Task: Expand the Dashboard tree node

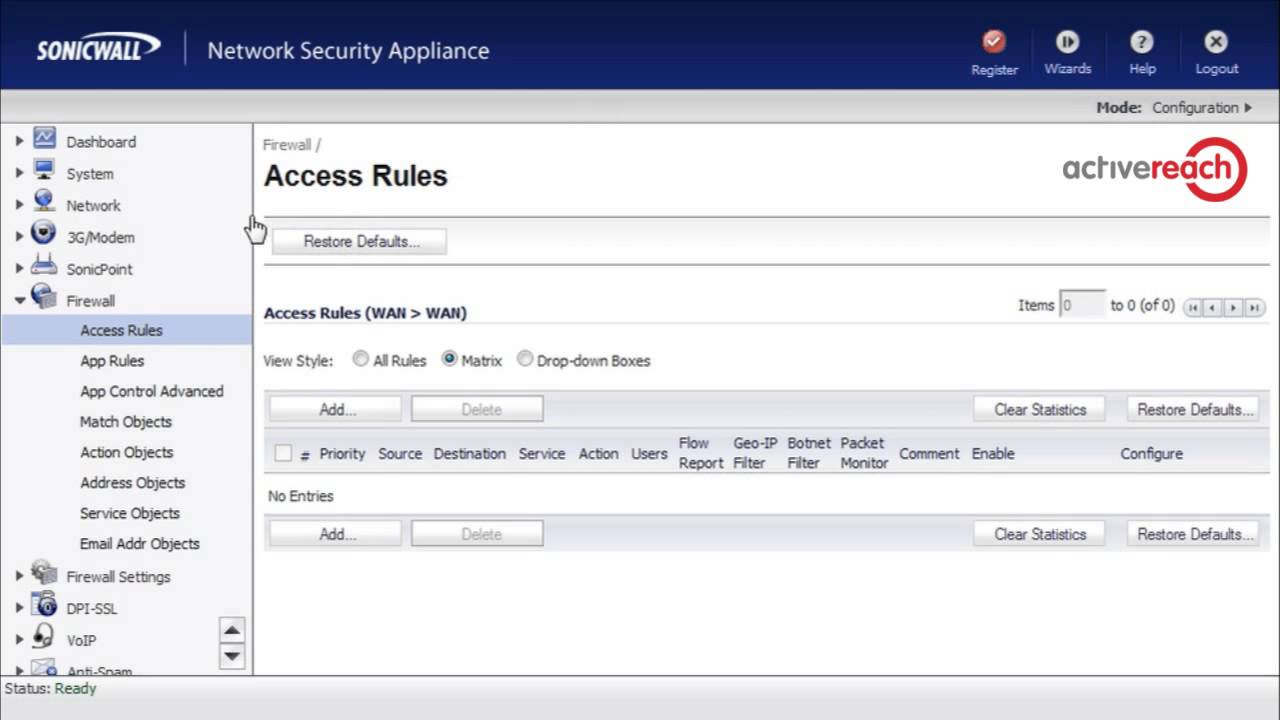Action: click(x=19, y=142)
